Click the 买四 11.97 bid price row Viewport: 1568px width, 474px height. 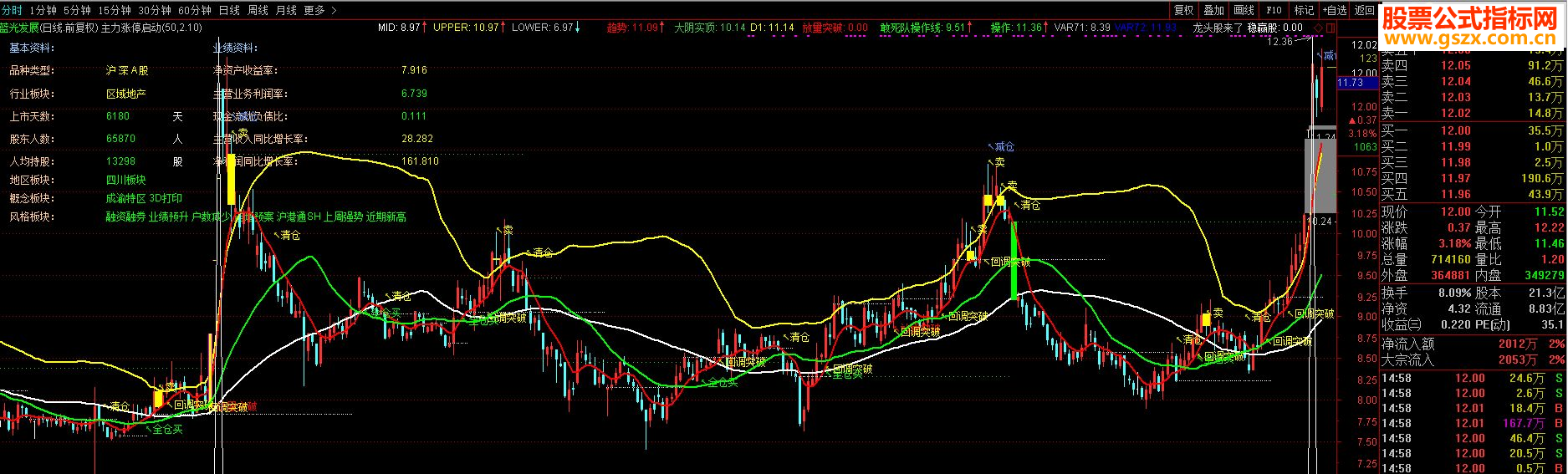click(x=1472, y=178)
